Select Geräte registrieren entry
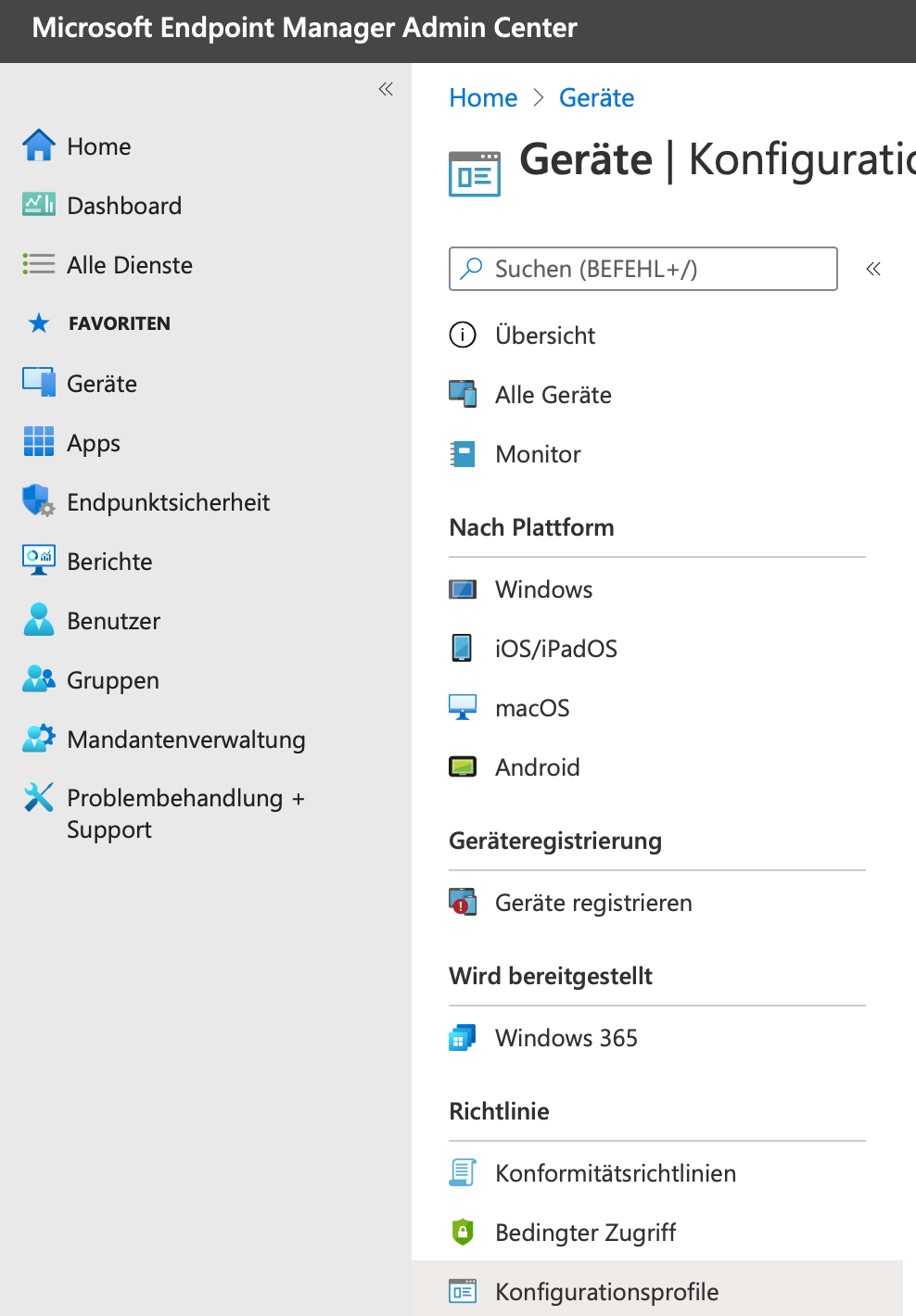The image size is (916, 1316). point(593,903)
